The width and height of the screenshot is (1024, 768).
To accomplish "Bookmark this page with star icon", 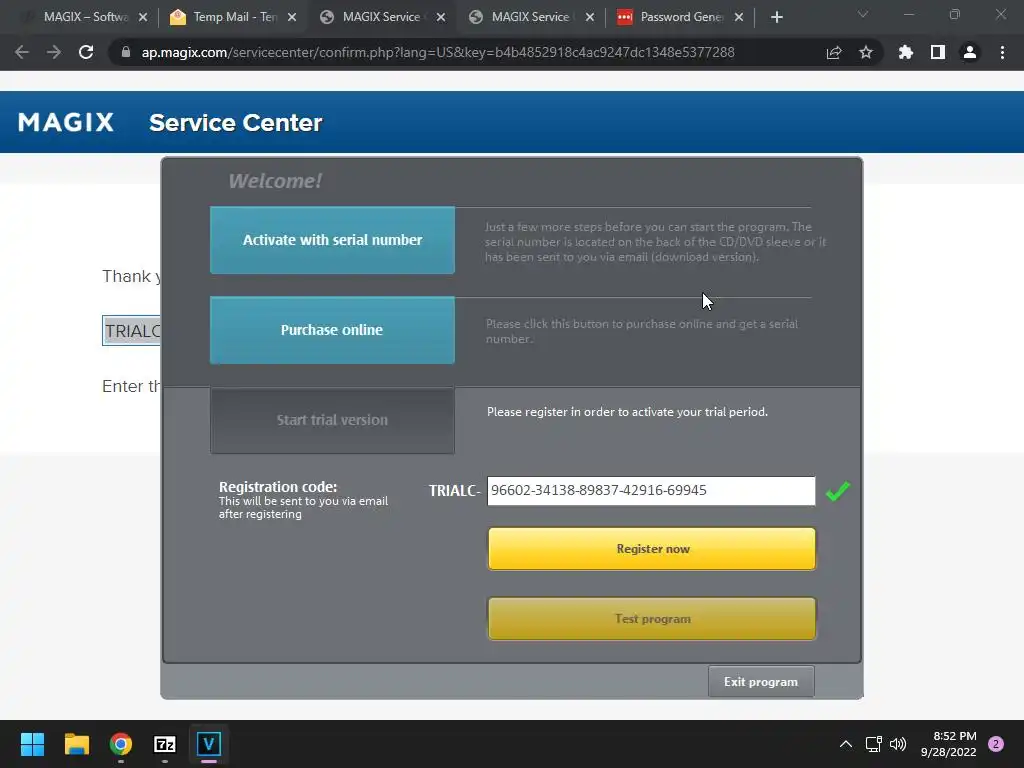I will tap(866, 52).
